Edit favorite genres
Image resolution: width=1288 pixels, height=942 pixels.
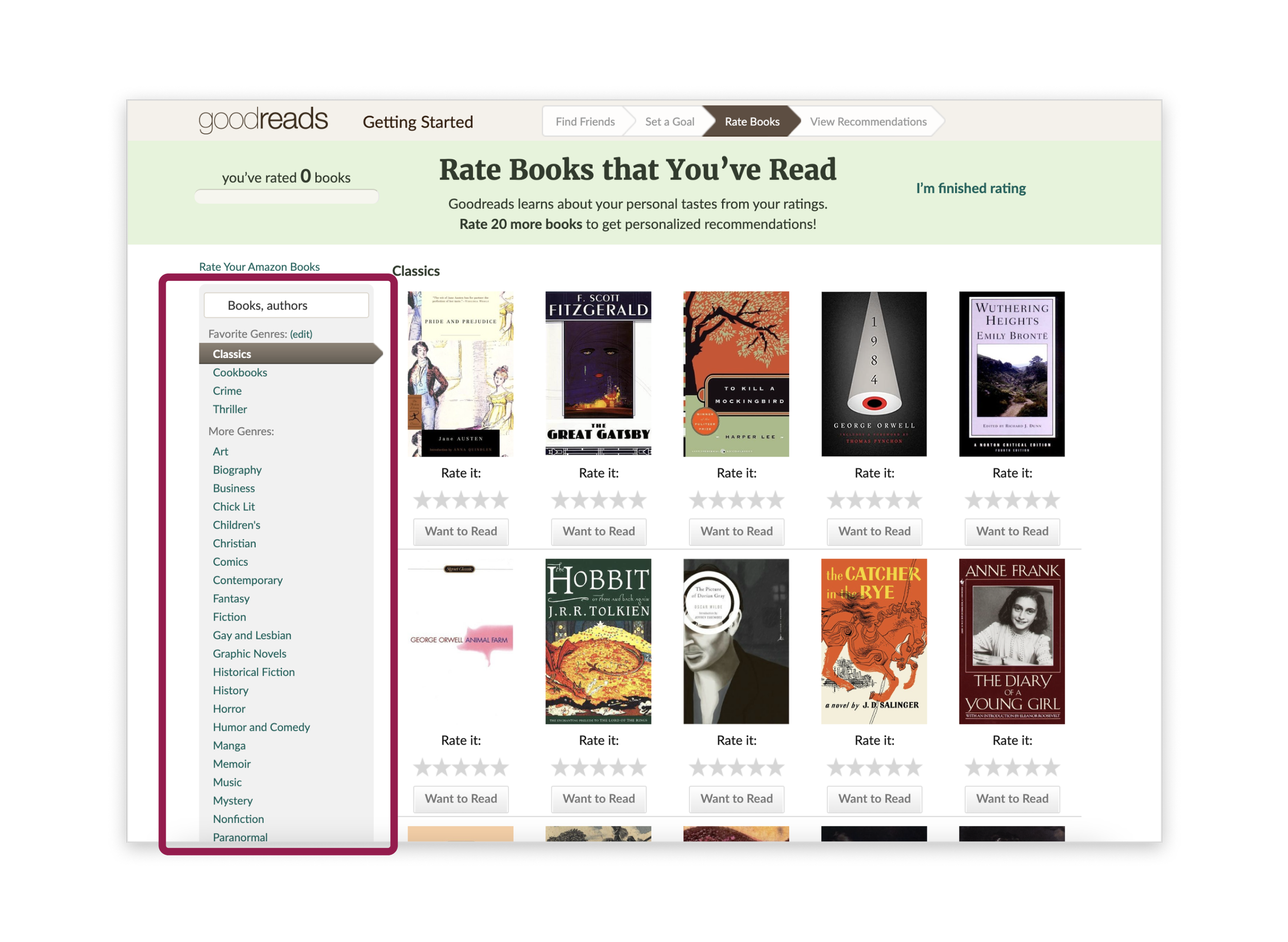[301, 334]
